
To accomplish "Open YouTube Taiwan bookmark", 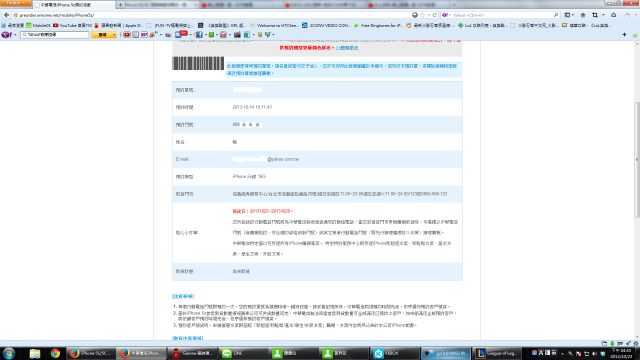I will [x=73, y=25].
